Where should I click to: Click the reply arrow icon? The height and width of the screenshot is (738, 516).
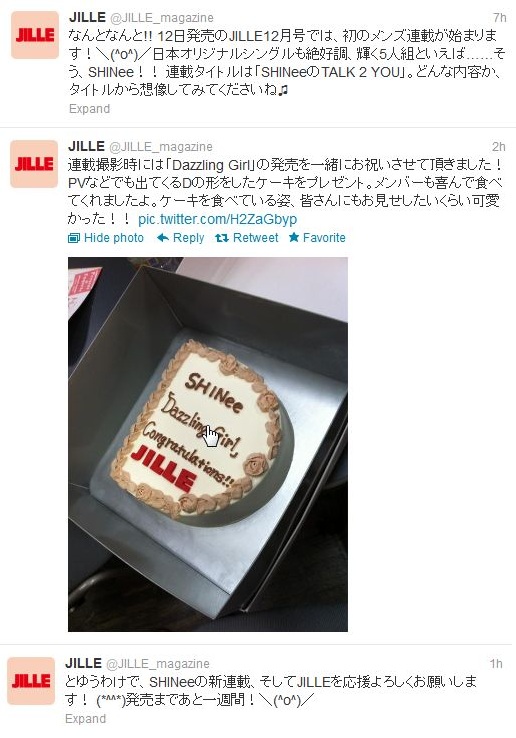click(162, 238)
